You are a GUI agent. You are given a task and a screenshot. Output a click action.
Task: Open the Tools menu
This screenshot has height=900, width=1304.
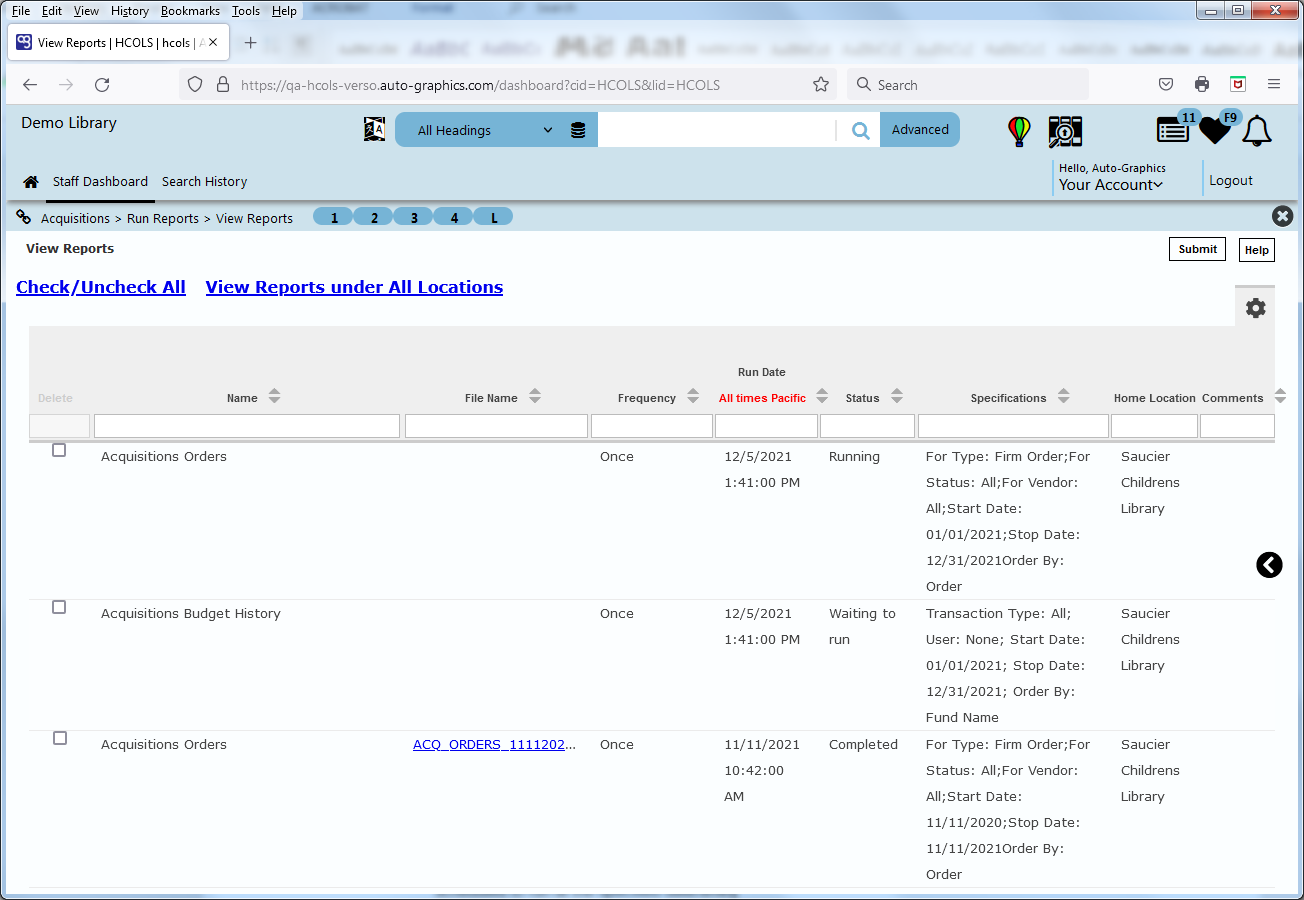(246, 11)
